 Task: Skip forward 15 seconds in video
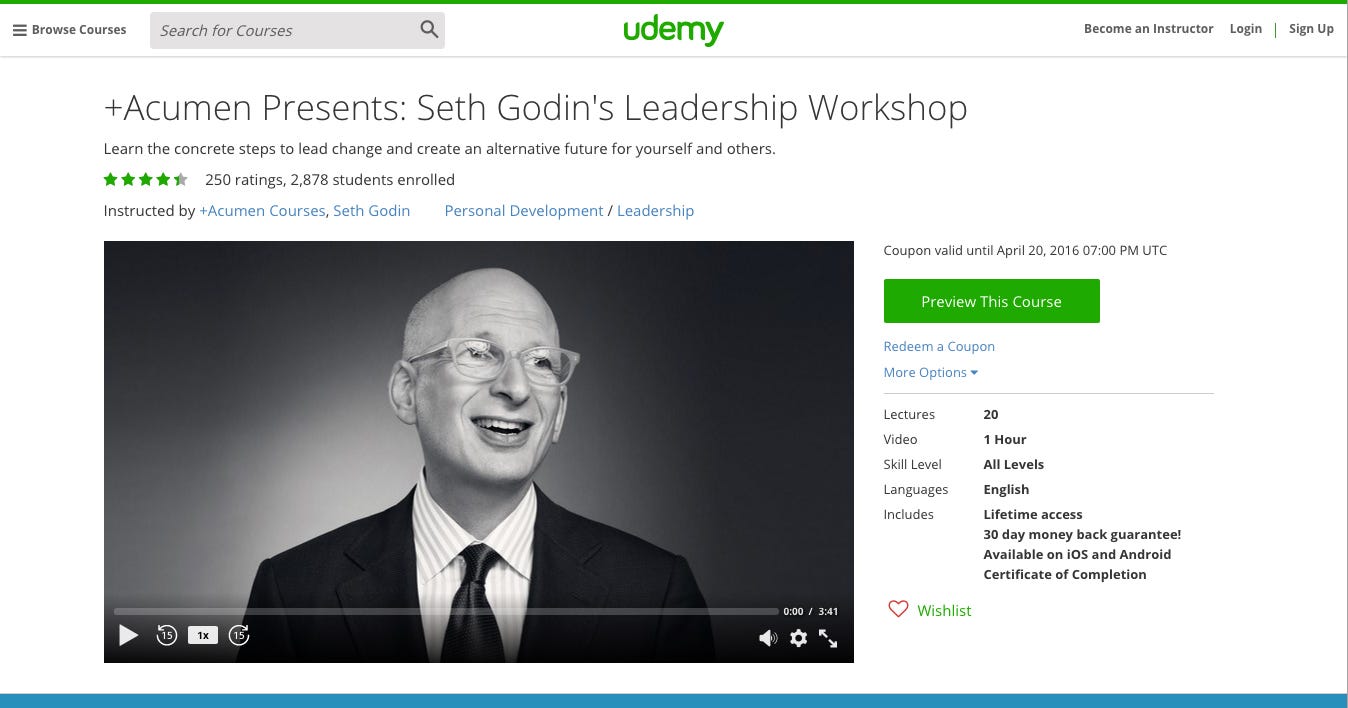coord(239,635)
